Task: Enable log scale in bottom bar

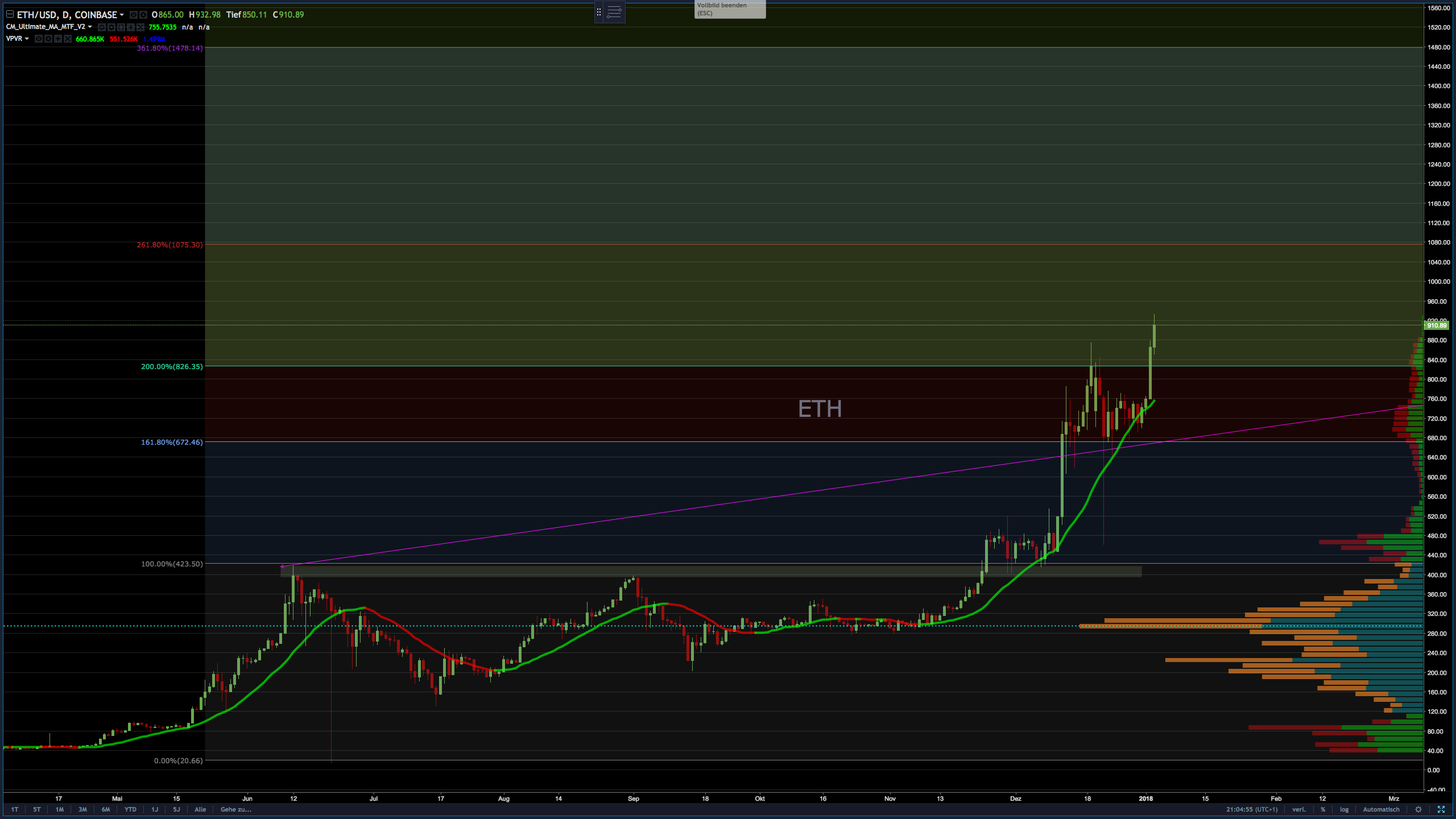Action: click(1344, 809)
